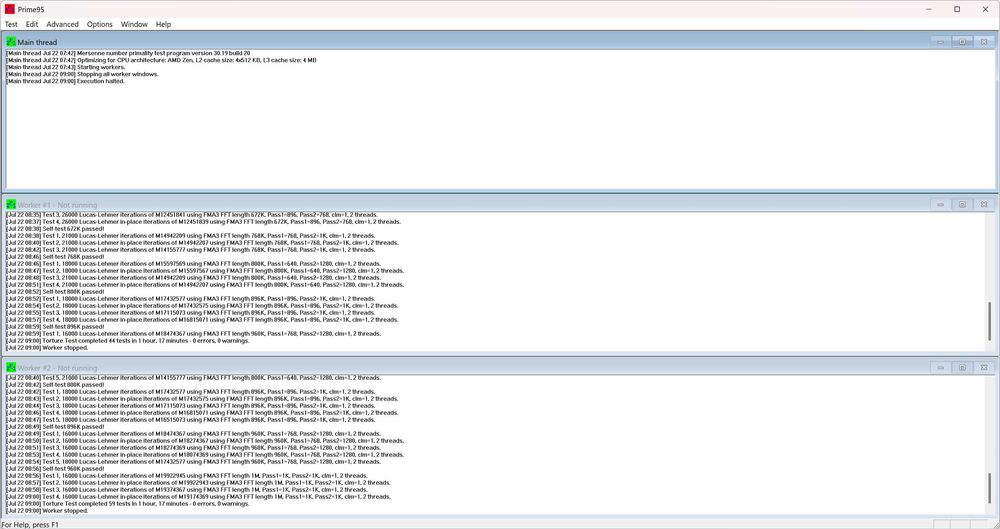Open the Advanced menu
Image resolution: width=1000 pixels, height=529 pixels.
pyautogui.click(x=62, y=24)
